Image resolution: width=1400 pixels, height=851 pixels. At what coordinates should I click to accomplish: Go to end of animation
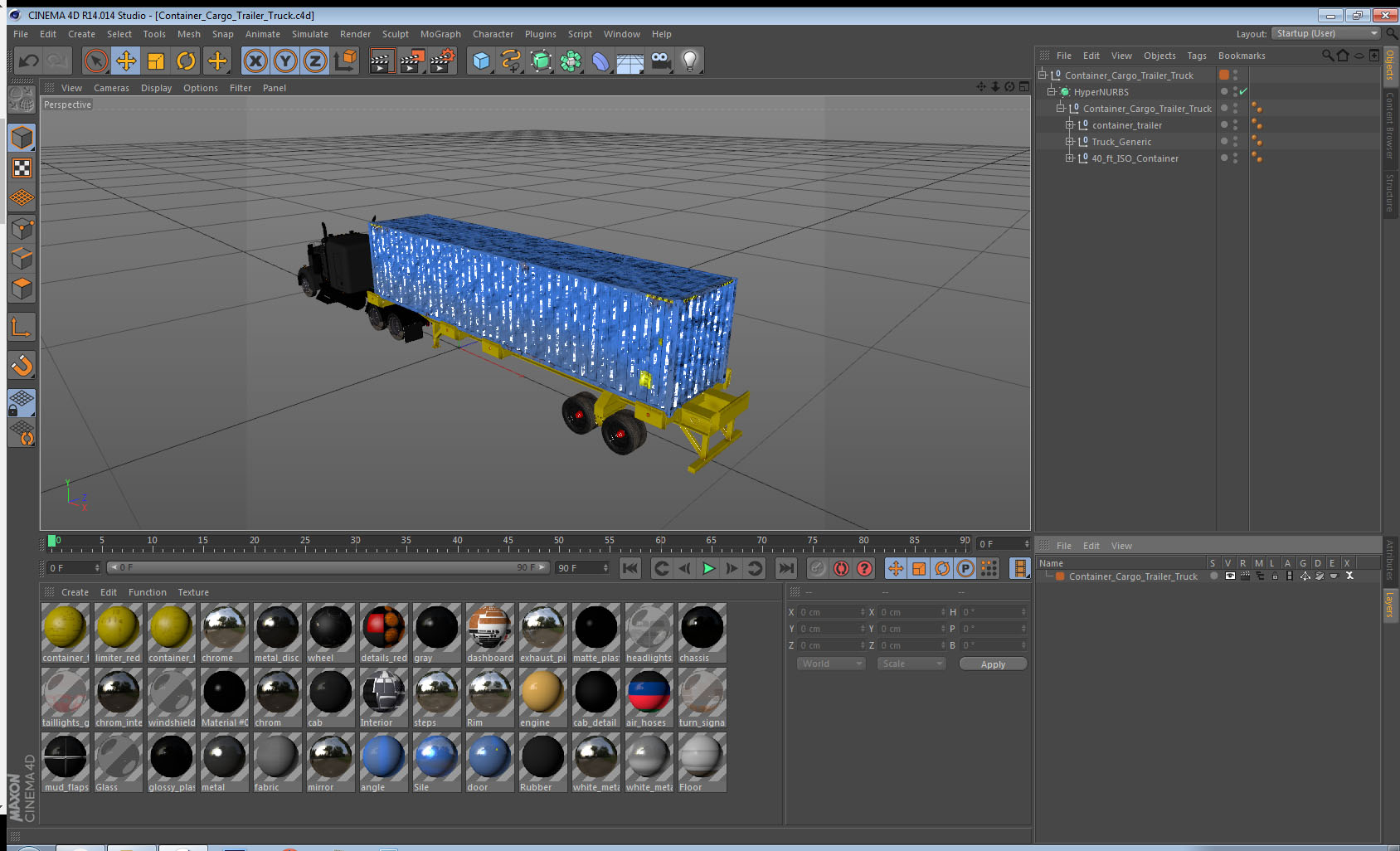[785, 568]
